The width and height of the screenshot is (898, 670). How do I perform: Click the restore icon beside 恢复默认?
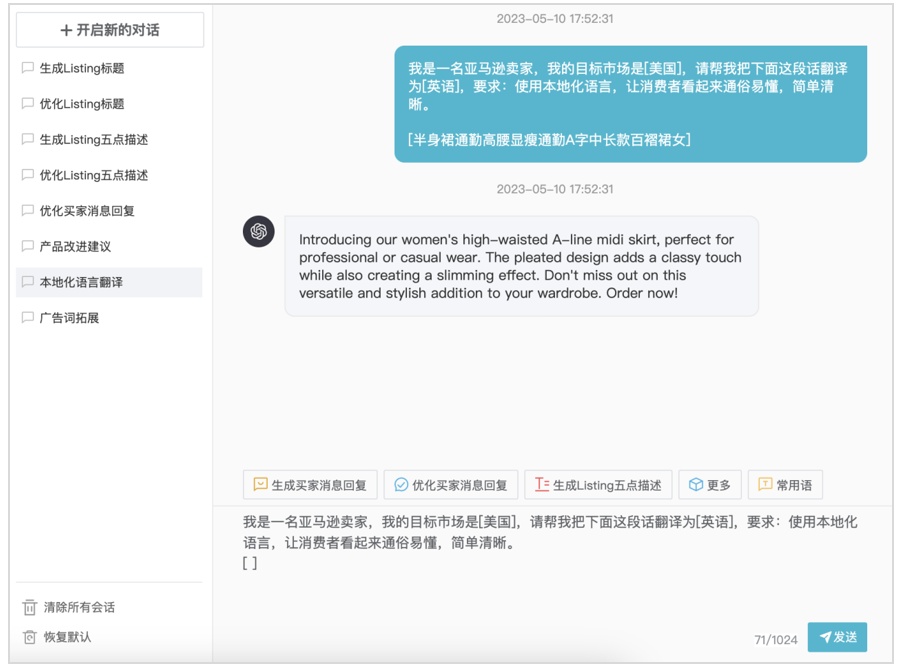(30, 637)
